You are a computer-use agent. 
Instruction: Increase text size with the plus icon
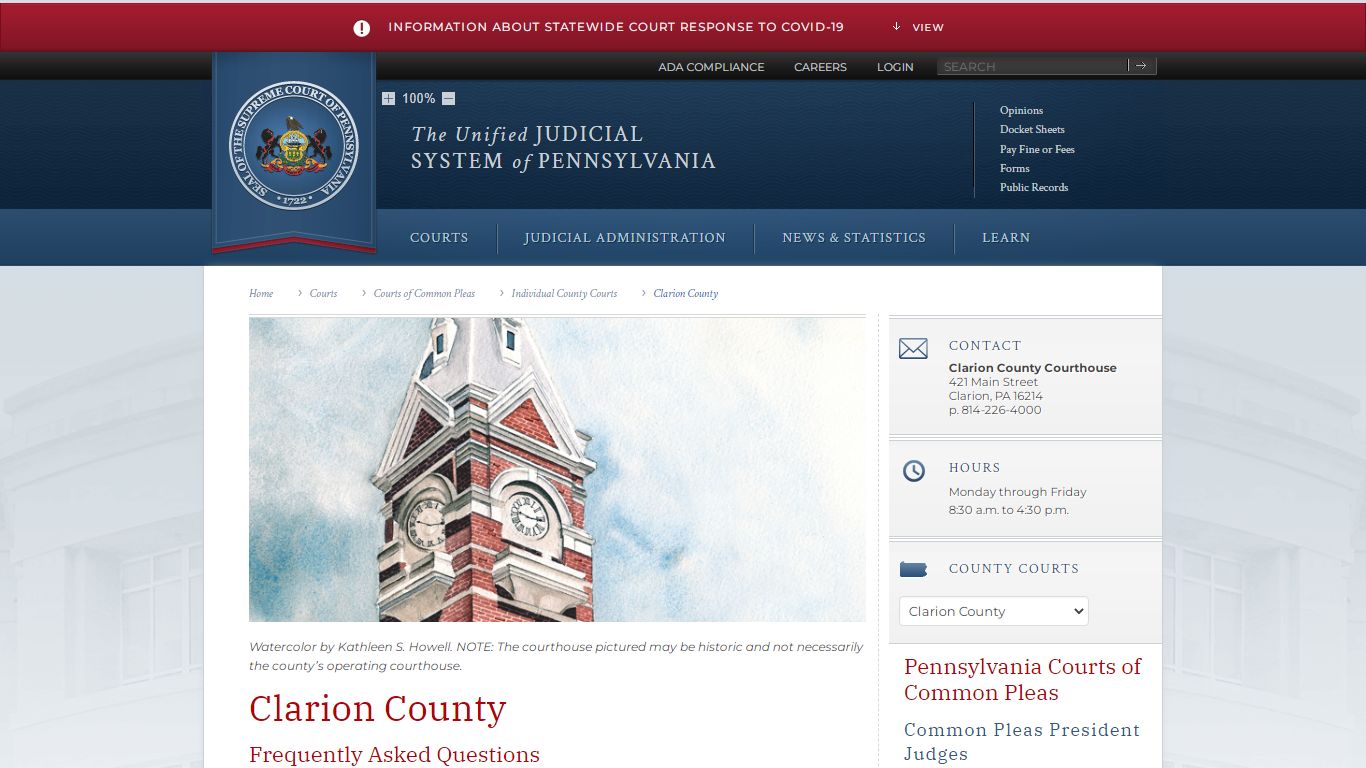[388, 98]
